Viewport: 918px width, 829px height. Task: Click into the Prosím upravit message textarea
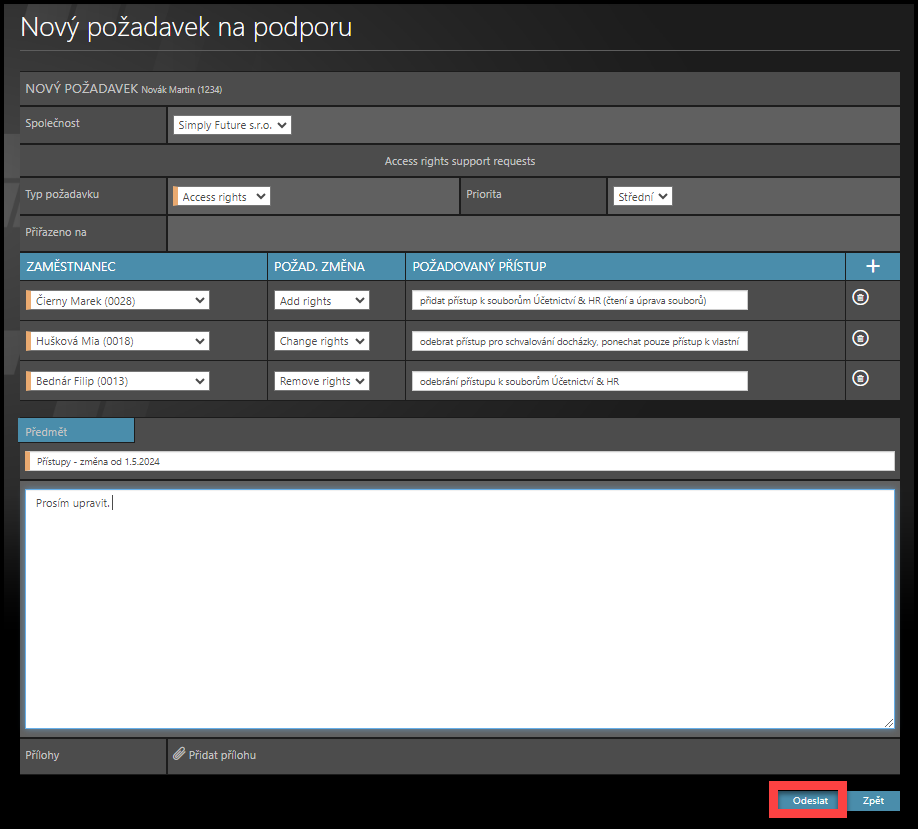[x=459, y=608]
